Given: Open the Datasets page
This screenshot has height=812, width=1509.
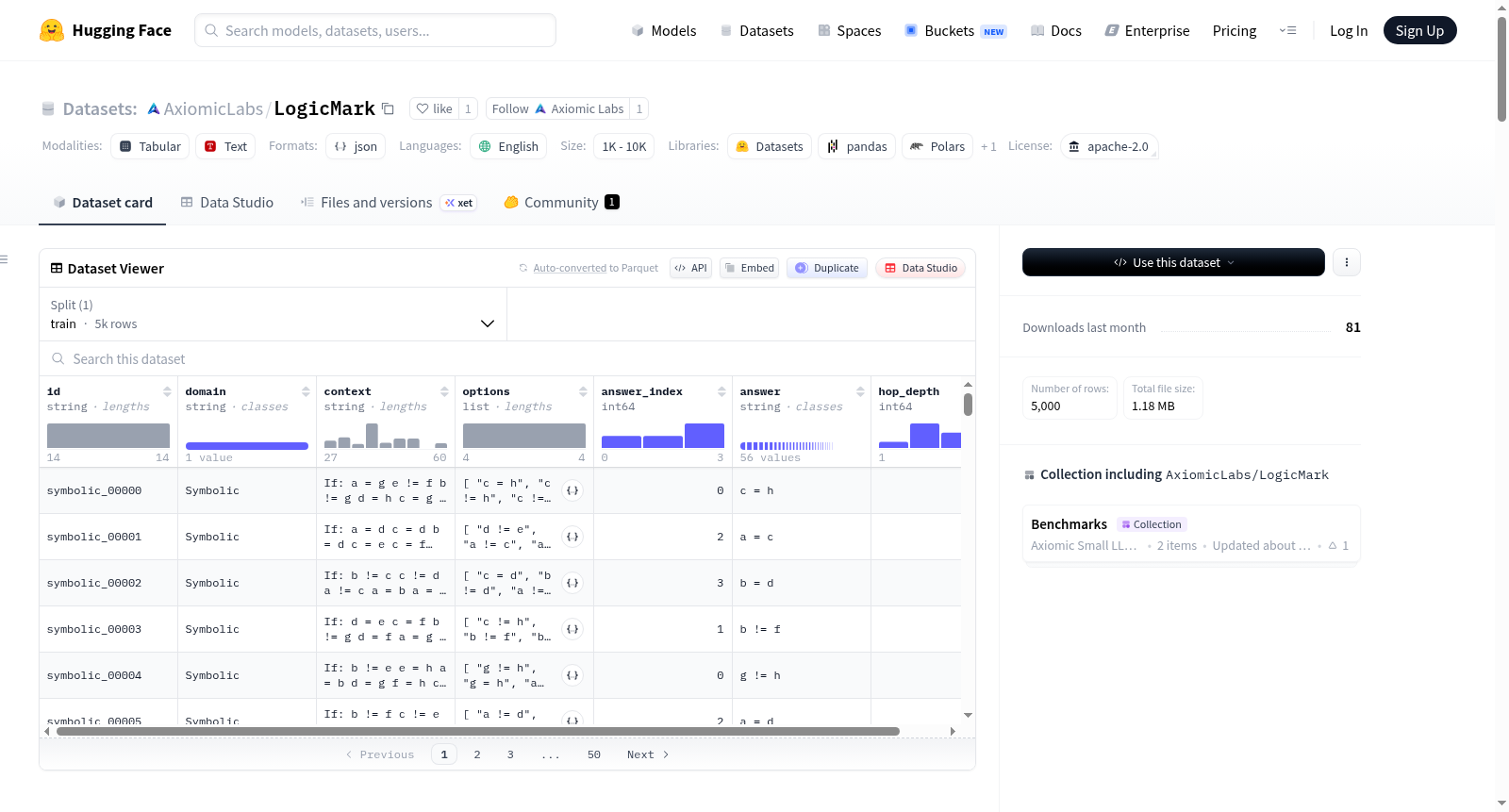Looking at the screenshot, I should (x=756, y=30).
